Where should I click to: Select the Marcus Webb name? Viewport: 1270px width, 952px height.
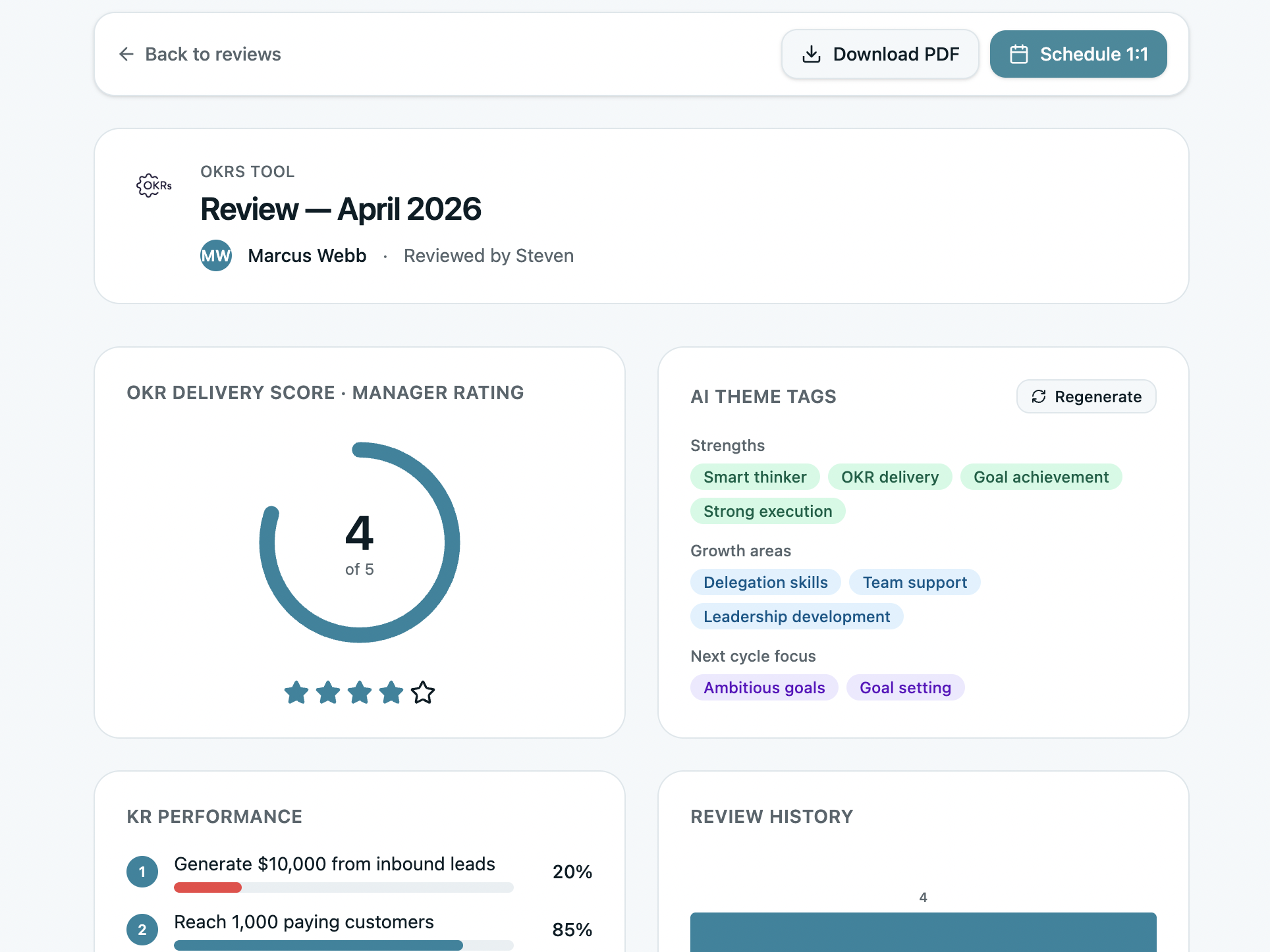tap(307, 255)
